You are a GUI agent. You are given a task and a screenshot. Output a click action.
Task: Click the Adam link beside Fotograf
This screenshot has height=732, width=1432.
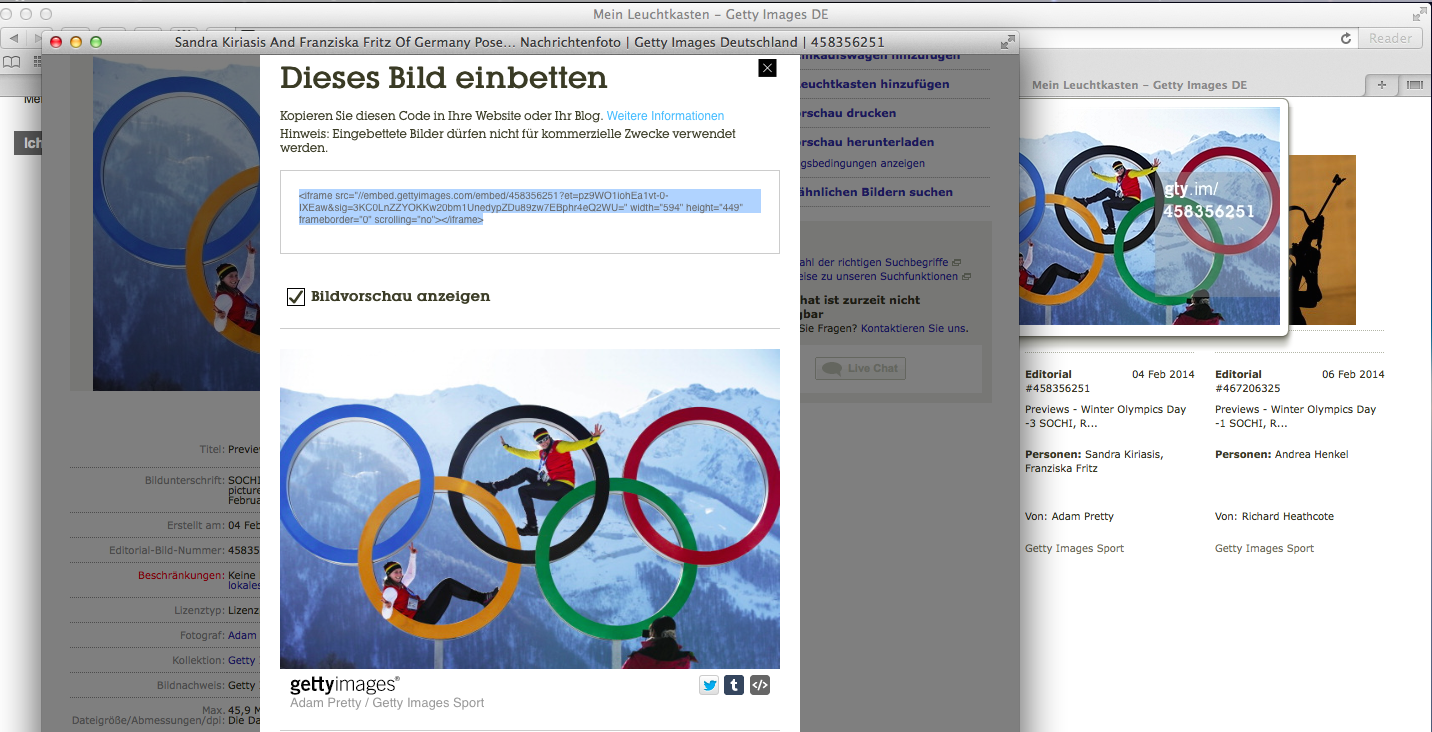(x=242, y=635)
